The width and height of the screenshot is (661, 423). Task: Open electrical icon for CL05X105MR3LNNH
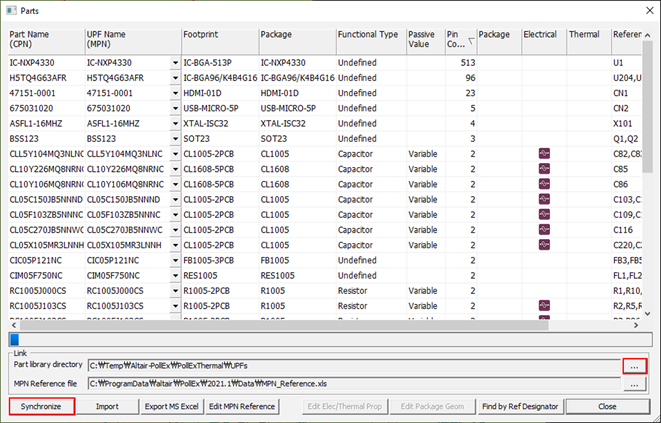(x=543, y=244)
